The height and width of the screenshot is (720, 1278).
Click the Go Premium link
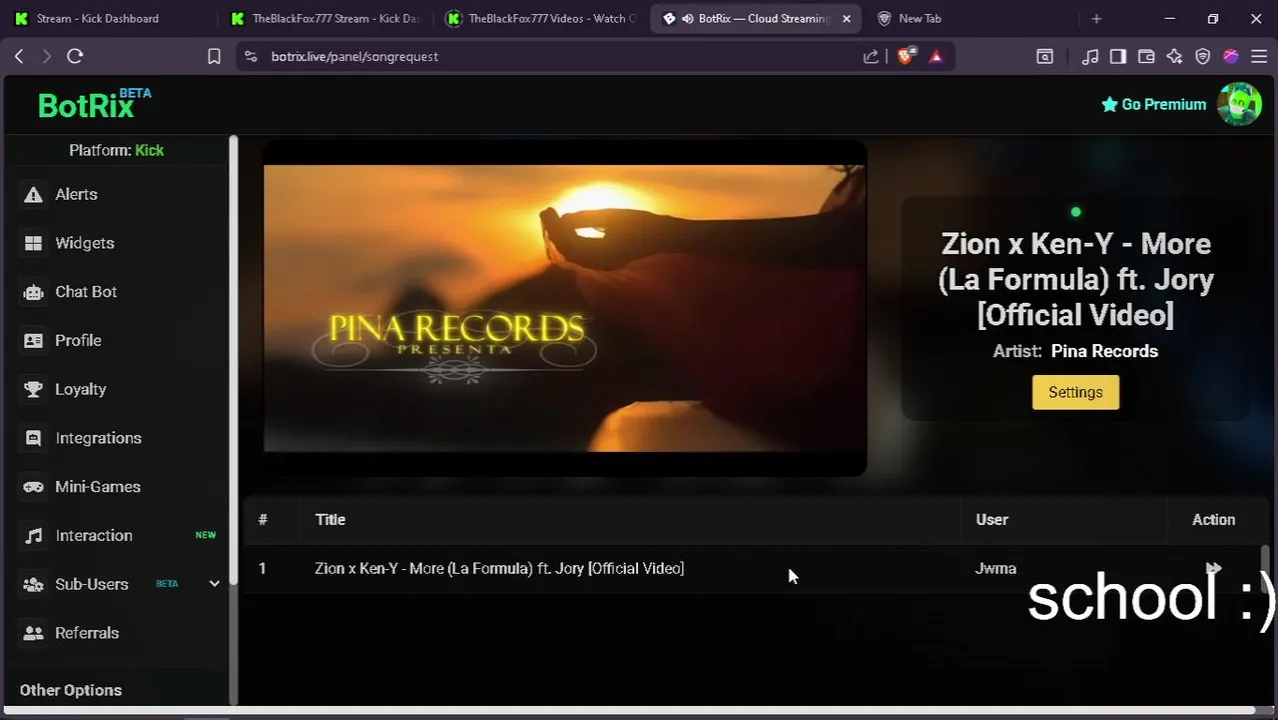point(1153,104)
